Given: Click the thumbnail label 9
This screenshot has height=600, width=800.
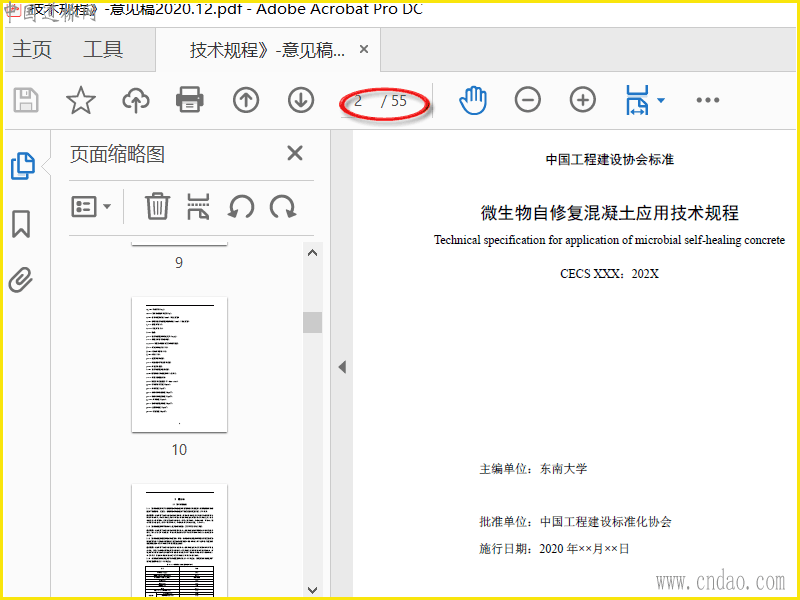Looking at the screenshot, I should 179,262.
